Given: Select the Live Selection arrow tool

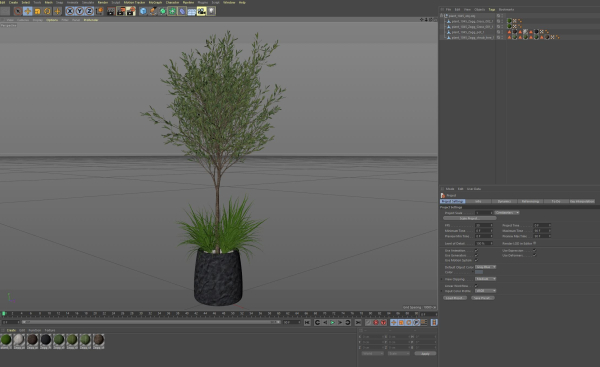Looking at the screenshot, I should (x=18, y=11).
